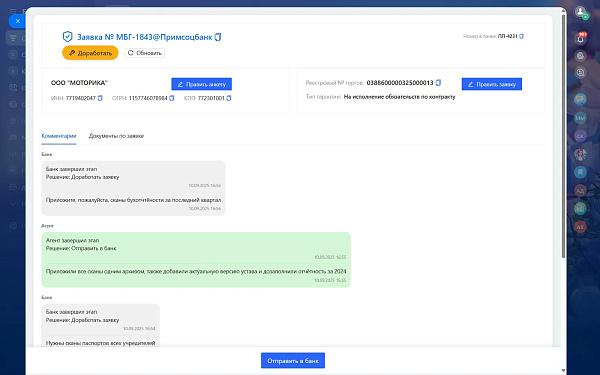Open the user profile avatar icon

click(x=580, y=12)
